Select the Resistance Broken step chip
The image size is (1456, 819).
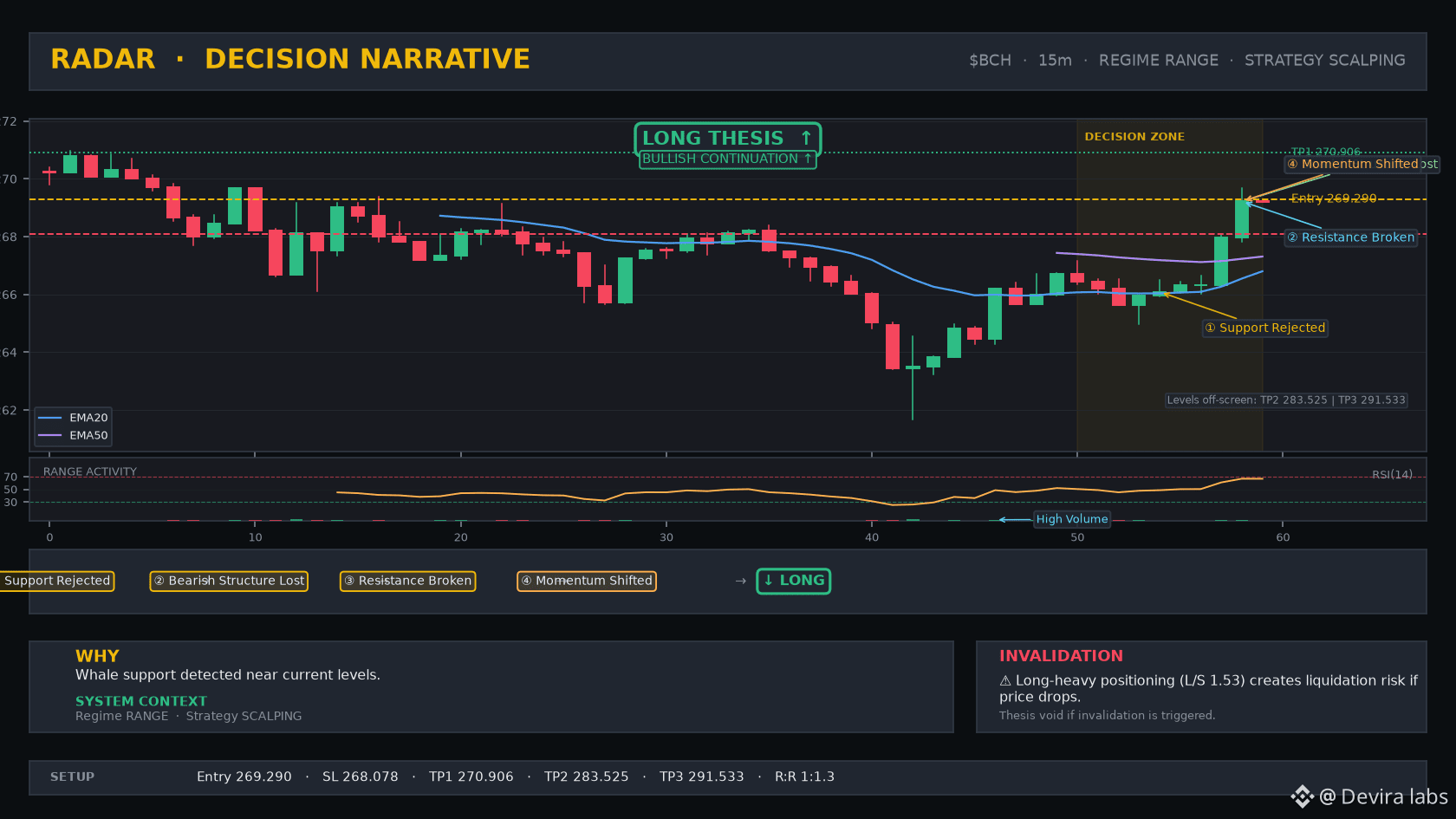tap(407, 581)
